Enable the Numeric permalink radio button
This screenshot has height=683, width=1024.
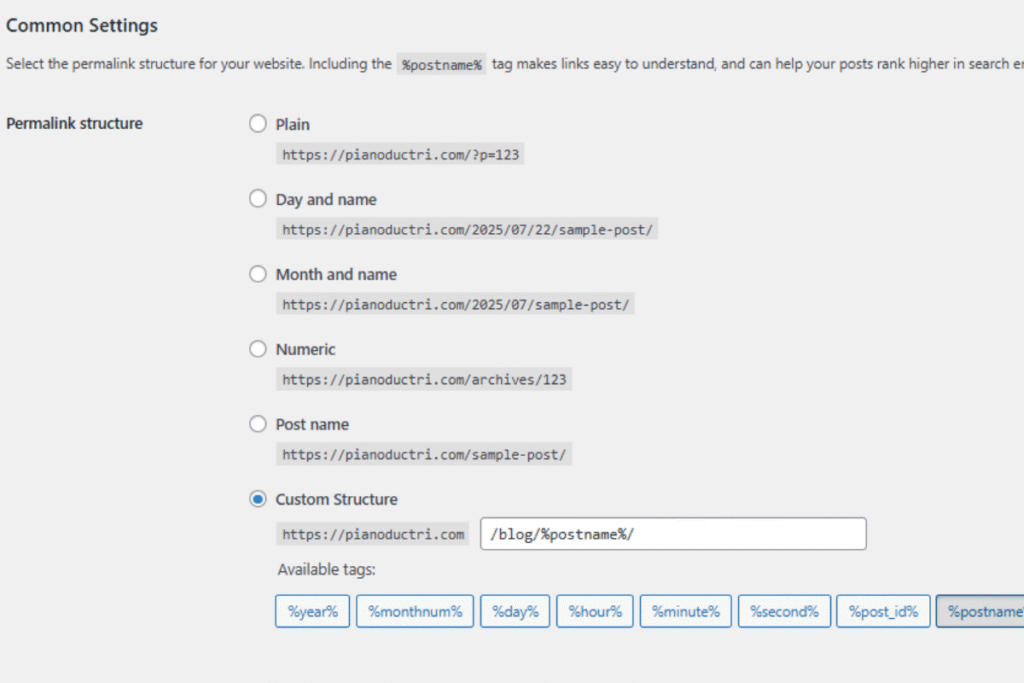(x=258, y=349)
